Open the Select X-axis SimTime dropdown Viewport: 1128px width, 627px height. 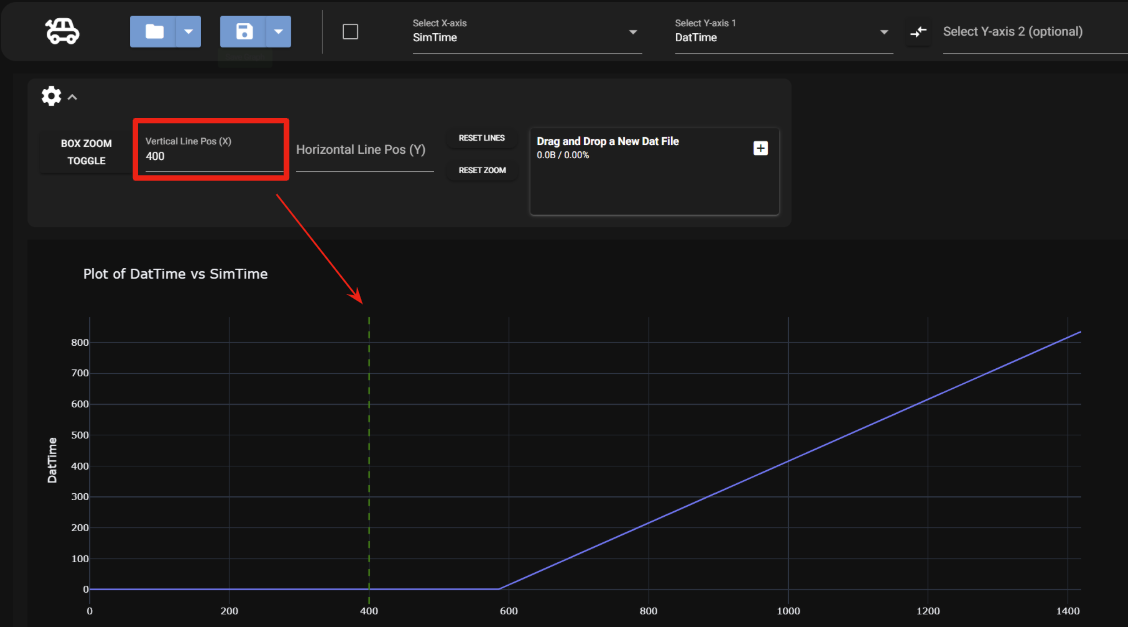click(x=526, y=37)
